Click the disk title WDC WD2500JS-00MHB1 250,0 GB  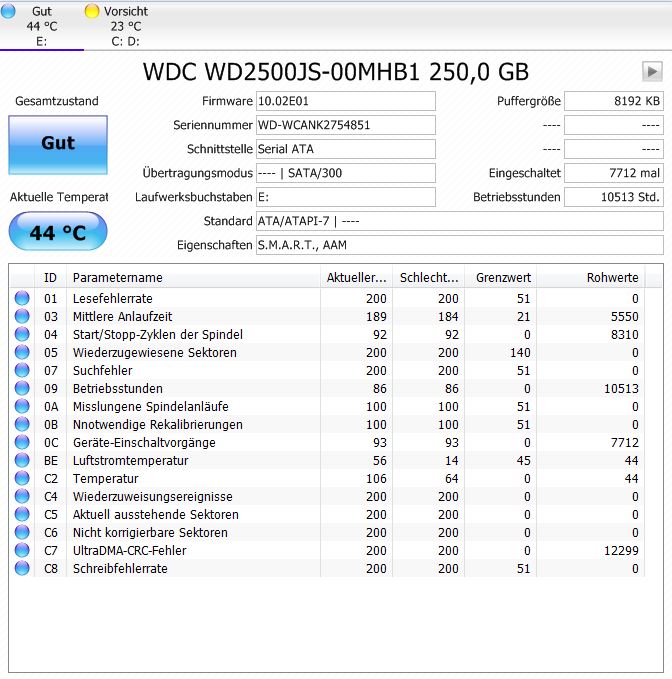tap(336, 72)
